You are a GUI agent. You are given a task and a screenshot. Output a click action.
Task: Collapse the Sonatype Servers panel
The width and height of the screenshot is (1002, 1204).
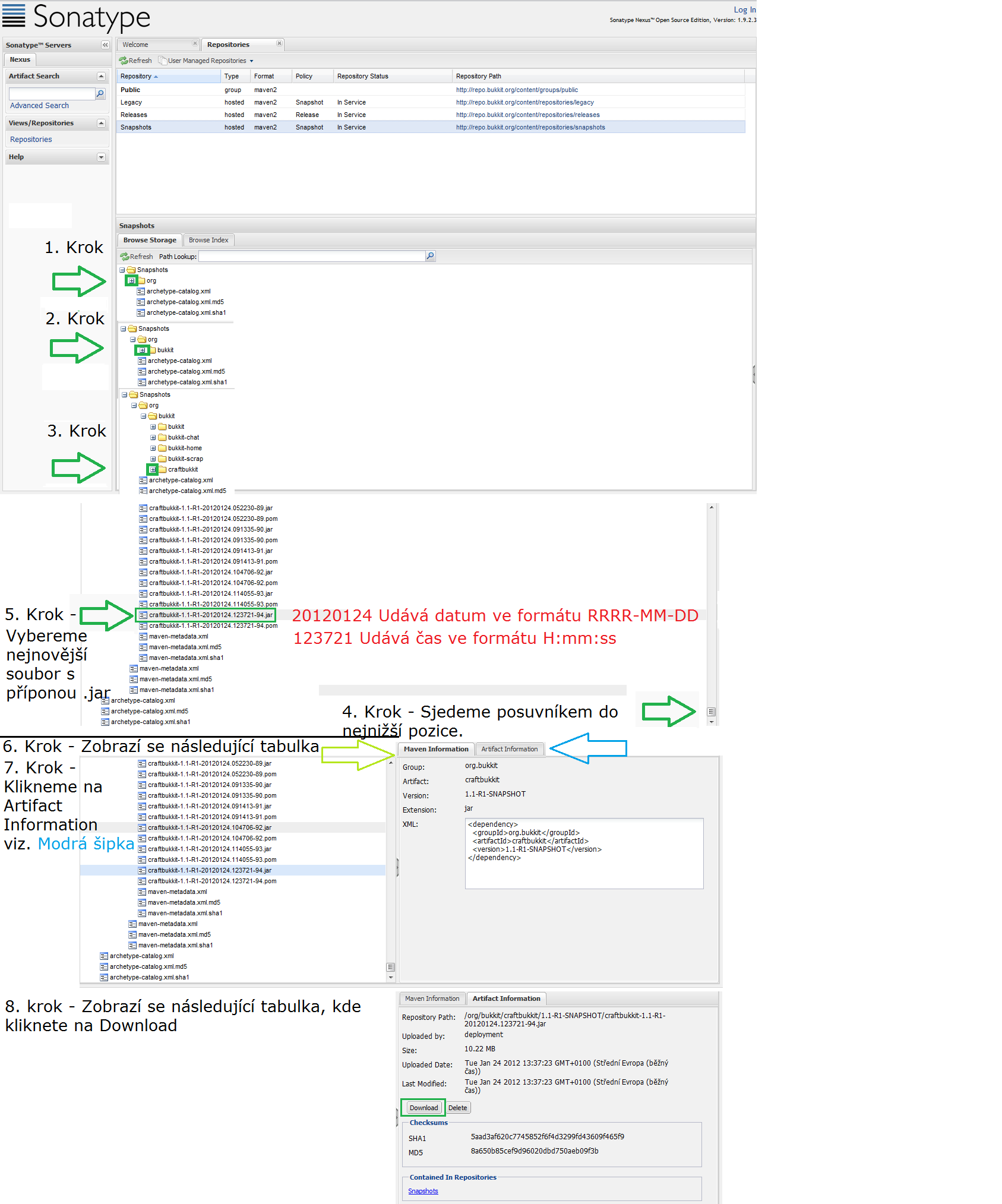(x=105, y=45)
